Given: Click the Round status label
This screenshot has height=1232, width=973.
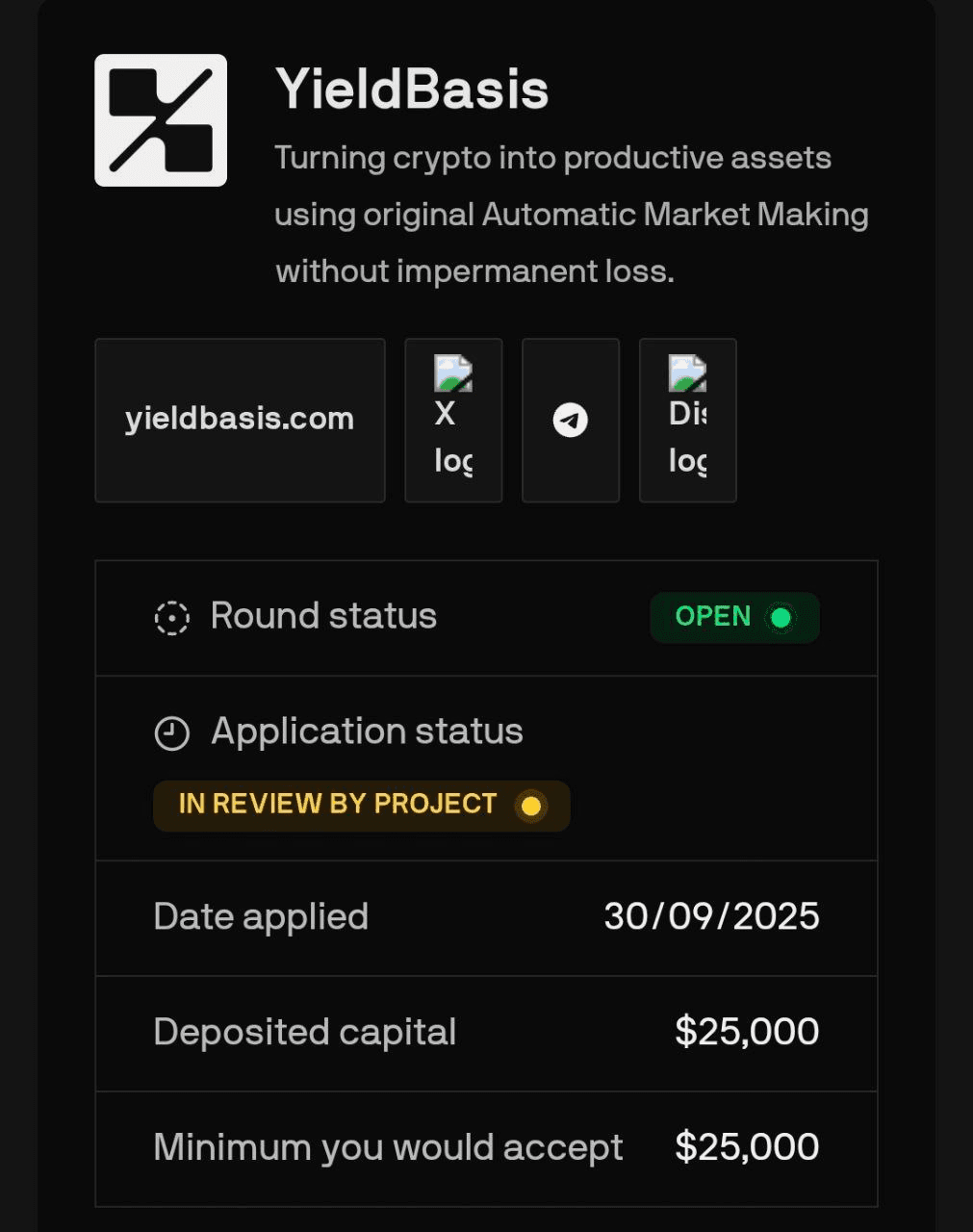Looking at the screenshot, I should [323, 616].
